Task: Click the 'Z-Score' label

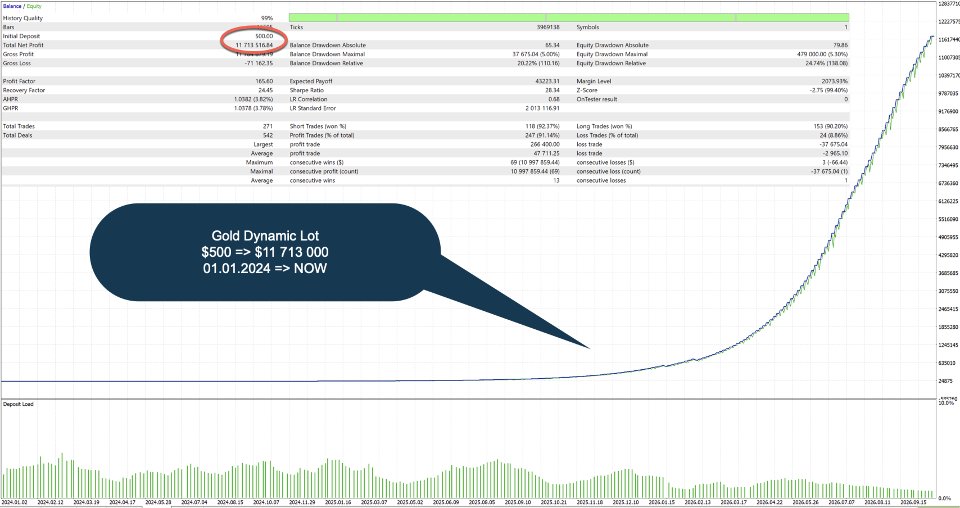Action: pyautogui.click(x=587, y=90)
